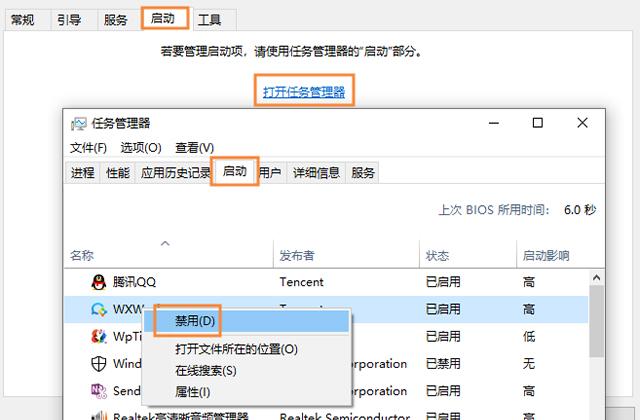Click the Realtek Semiconductor publisher cell
This screenshot has width=640, height=420.
(345, 416)
